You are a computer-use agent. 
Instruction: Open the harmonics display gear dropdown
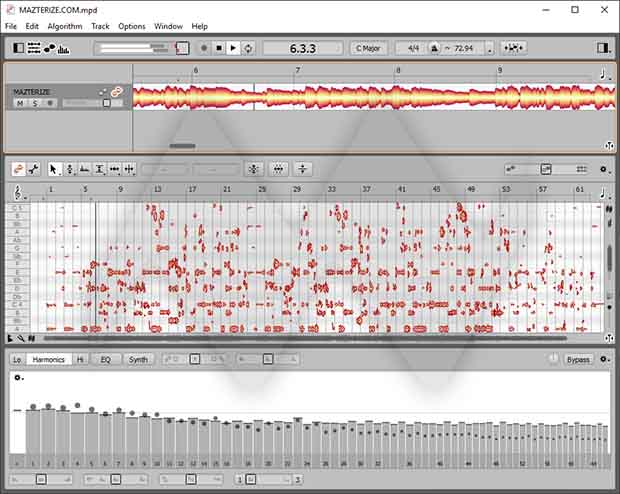pyautogui.click(x=19, y=378)
